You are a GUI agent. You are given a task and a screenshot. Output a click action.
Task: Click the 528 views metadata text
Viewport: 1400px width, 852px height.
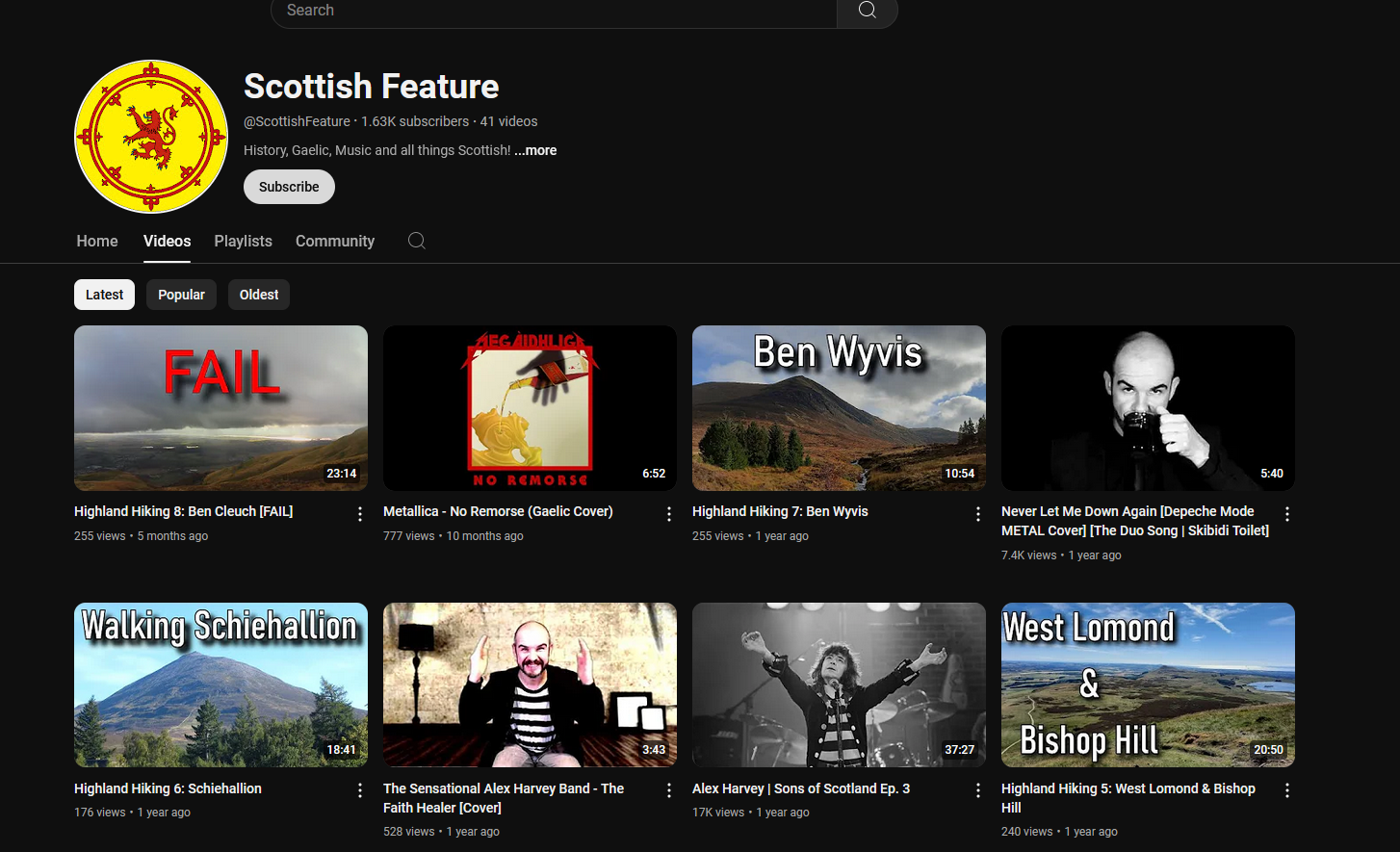click(409, 832)
